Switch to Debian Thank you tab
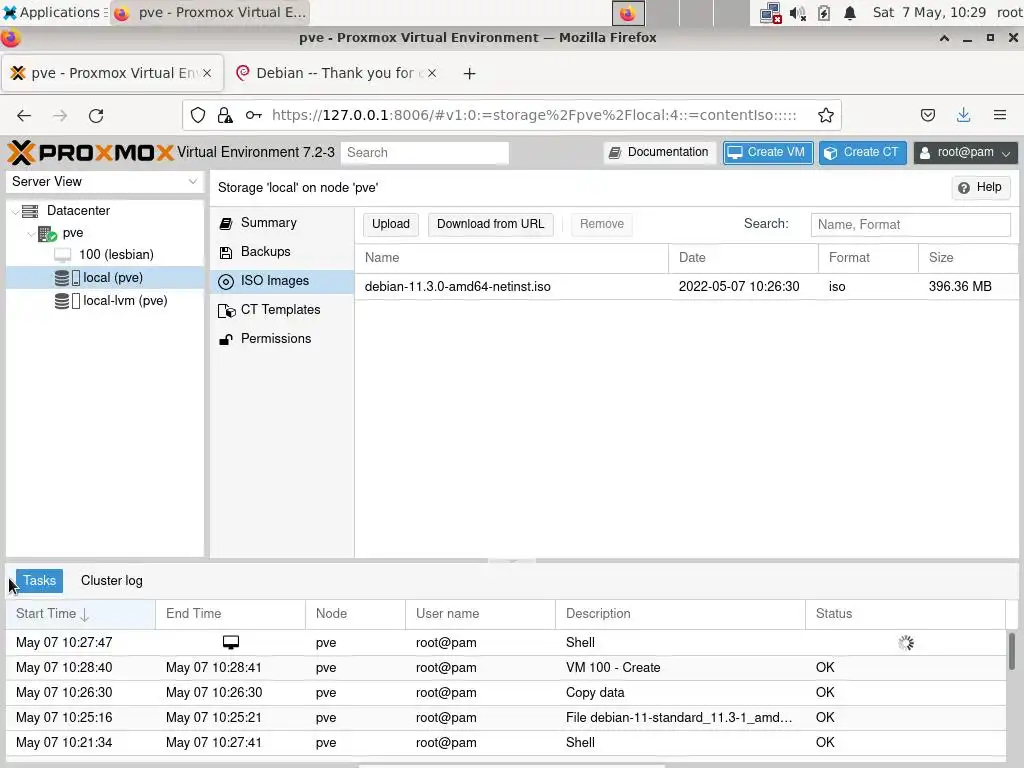The image size is (1024, 768). 336,73
